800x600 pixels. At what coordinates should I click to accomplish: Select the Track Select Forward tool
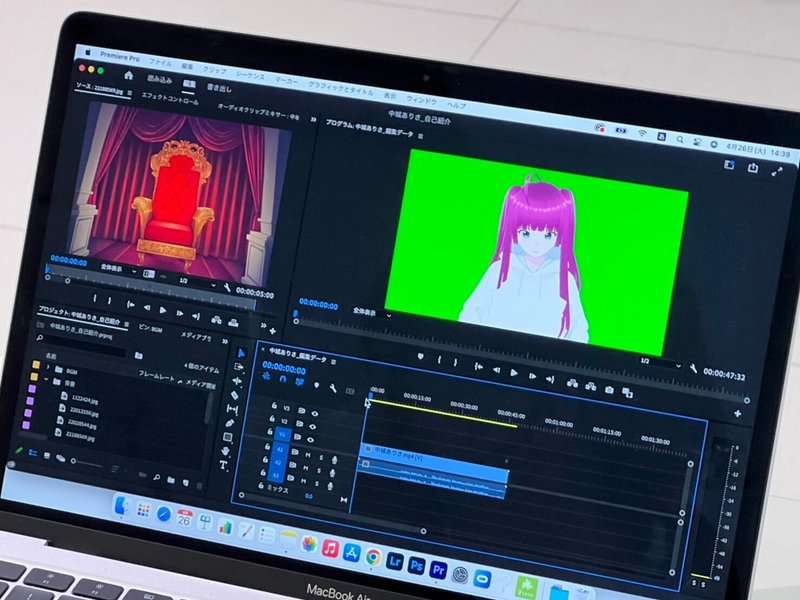tap(239, 367)
